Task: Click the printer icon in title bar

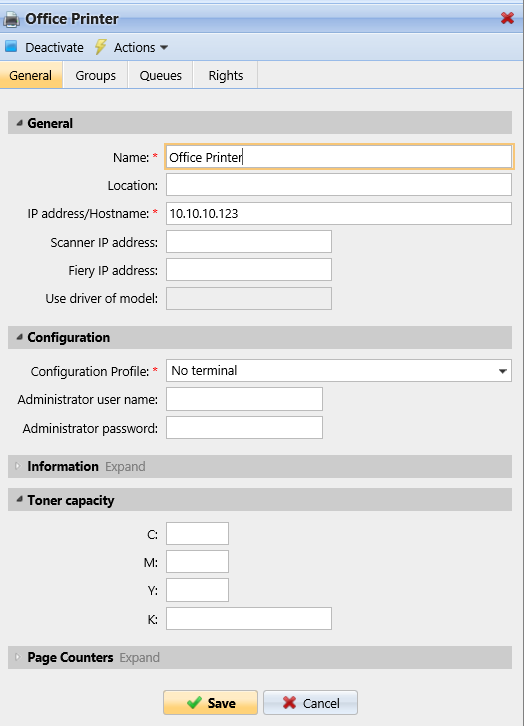Action: (x=12, y=19)
